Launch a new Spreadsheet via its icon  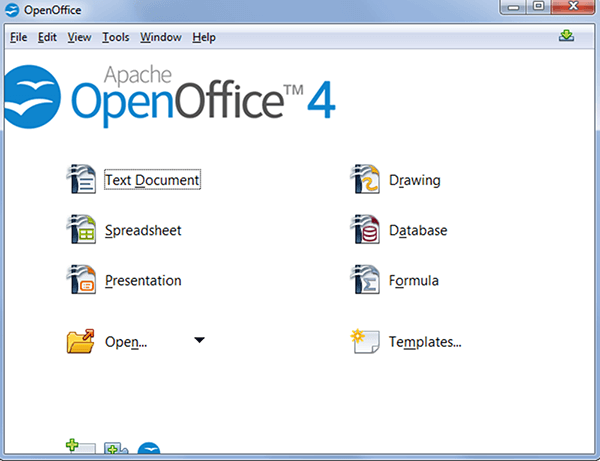click(x=80, y=230)
